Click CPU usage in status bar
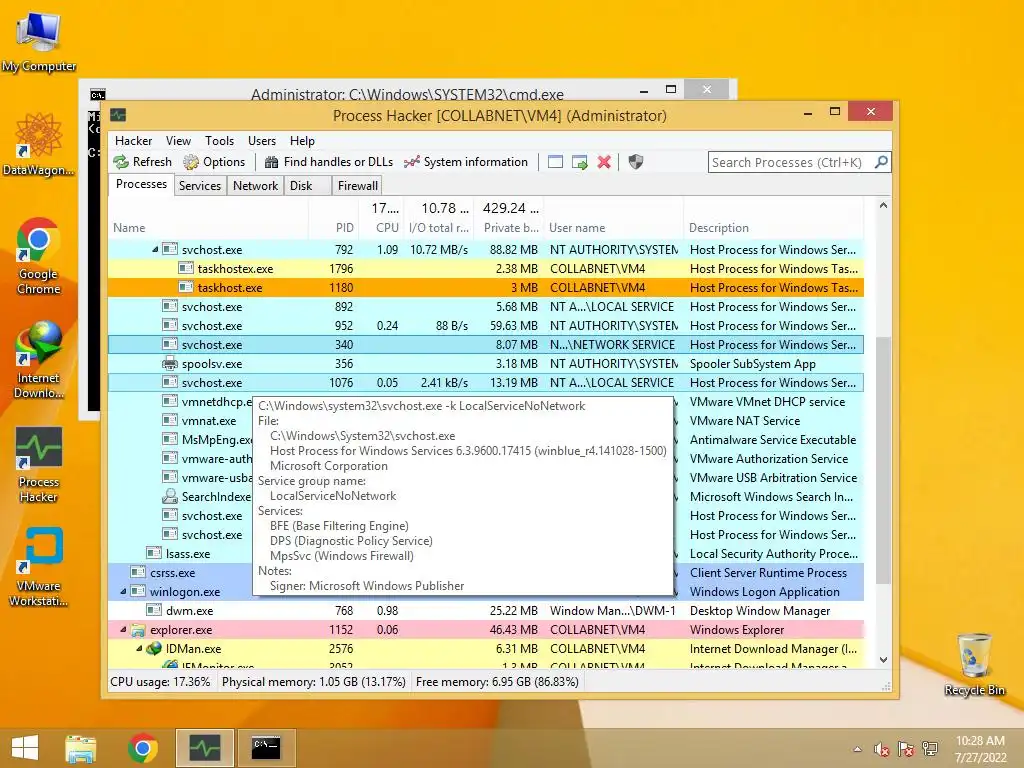Image resolution: width=1024 pixels, height=768 pixels. point(160,682)
